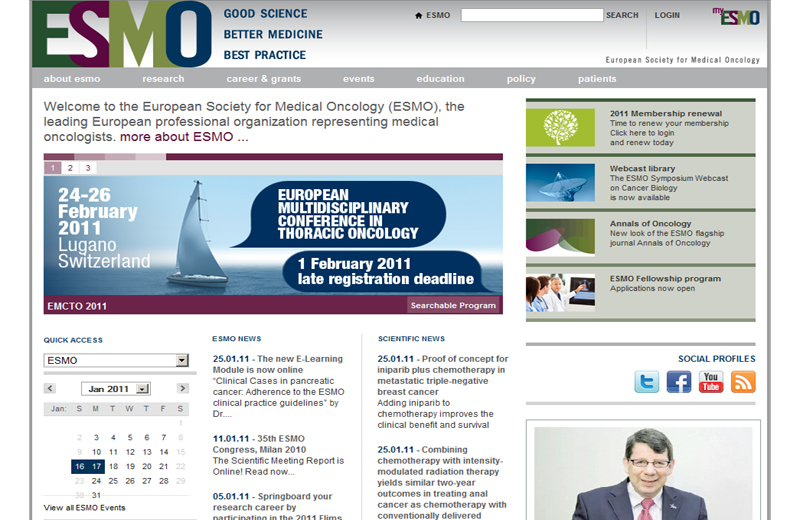Click the more about ESMO link

click(x=184, y=137)
